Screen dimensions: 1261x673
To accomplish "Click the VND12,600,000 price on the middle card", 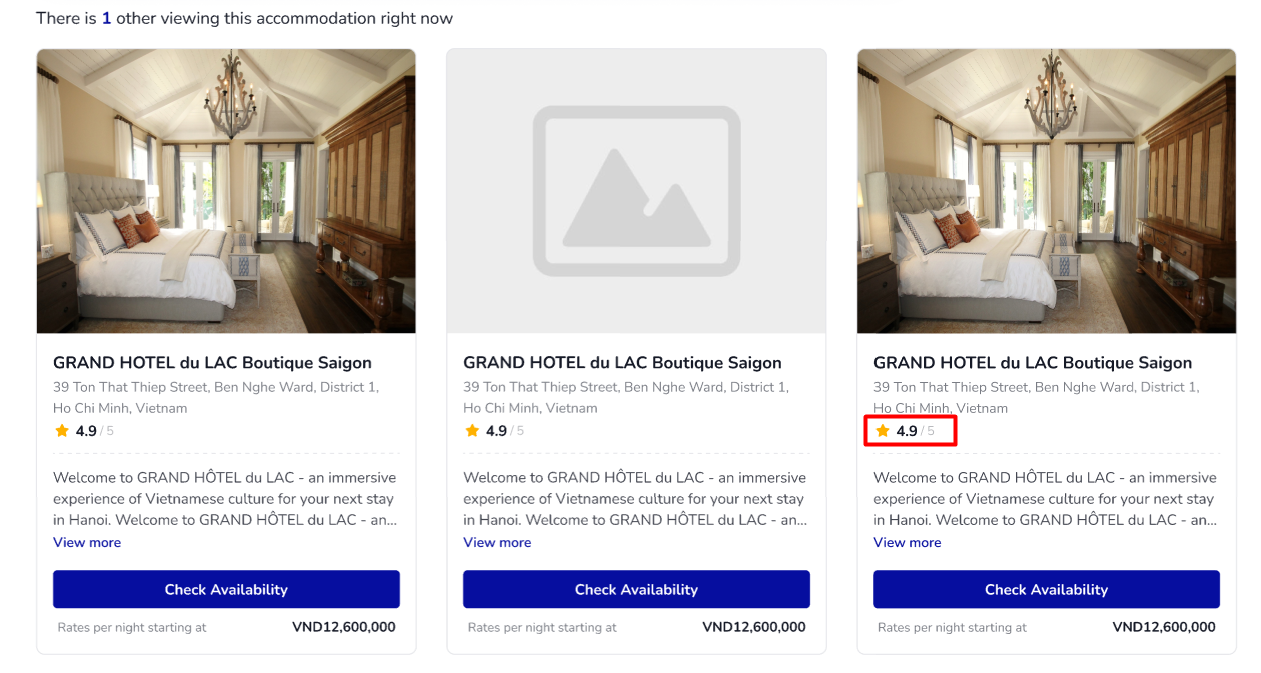I will [753, 627].
